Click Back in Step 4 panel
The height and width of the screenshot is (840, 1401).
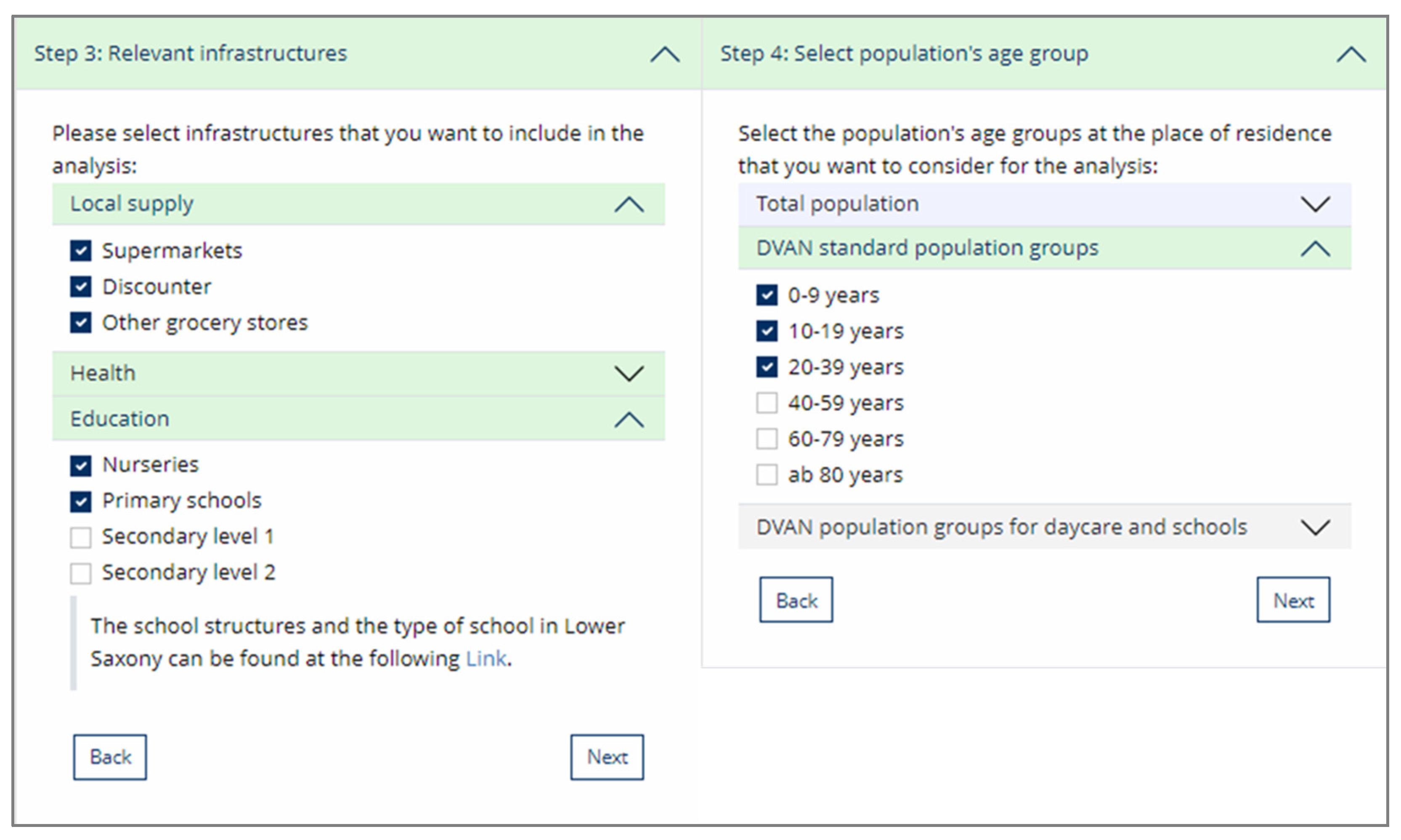pyautogui.click(x=796, y=600)
